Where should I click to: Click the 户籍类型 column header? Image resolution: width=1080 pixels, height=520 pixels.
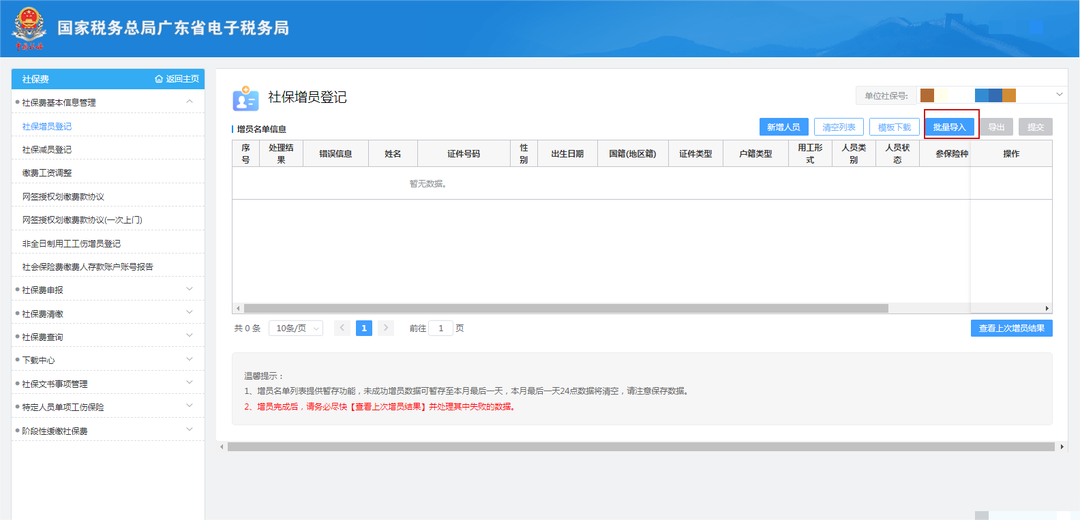click(x=756, y=154)
